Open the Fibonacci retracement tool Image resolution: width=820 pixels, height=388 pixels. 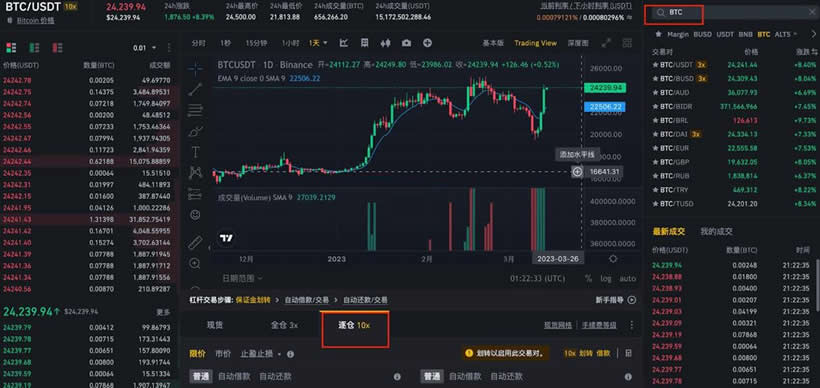pos(196,110)
